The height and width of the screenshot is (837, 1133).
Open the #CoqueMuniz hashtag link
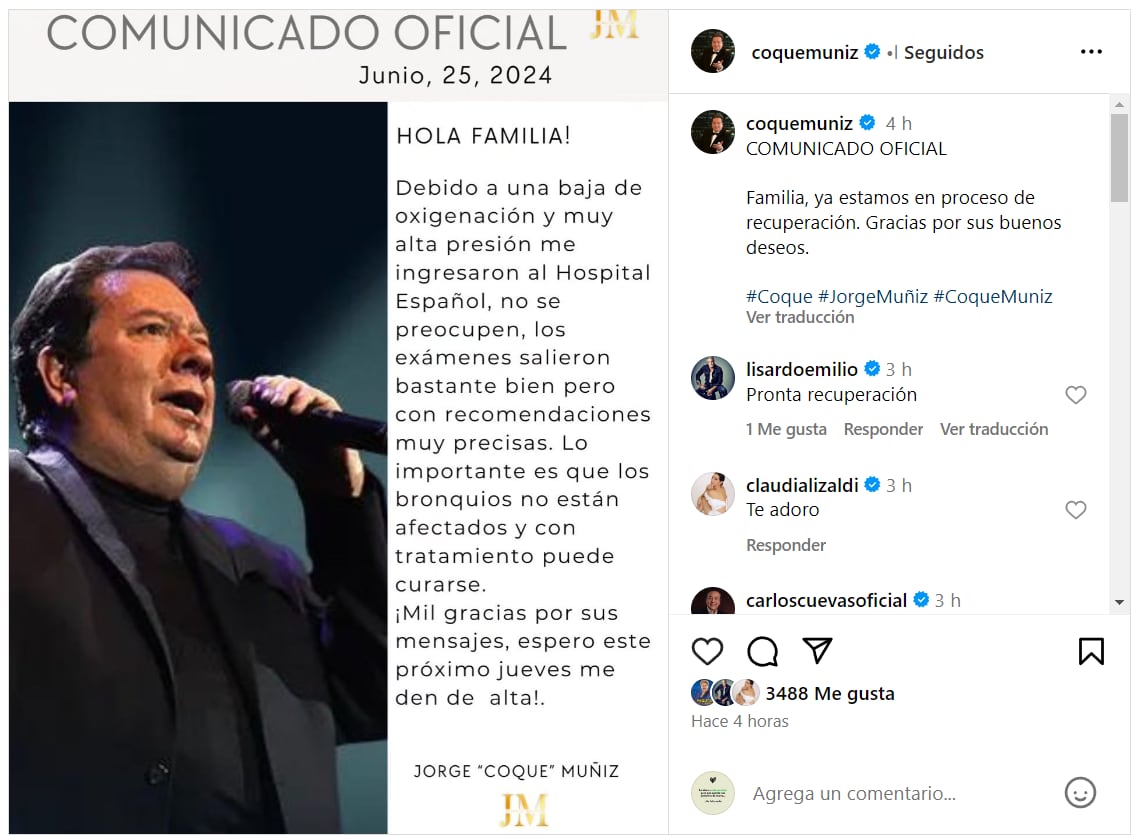[x=993, y=296]
